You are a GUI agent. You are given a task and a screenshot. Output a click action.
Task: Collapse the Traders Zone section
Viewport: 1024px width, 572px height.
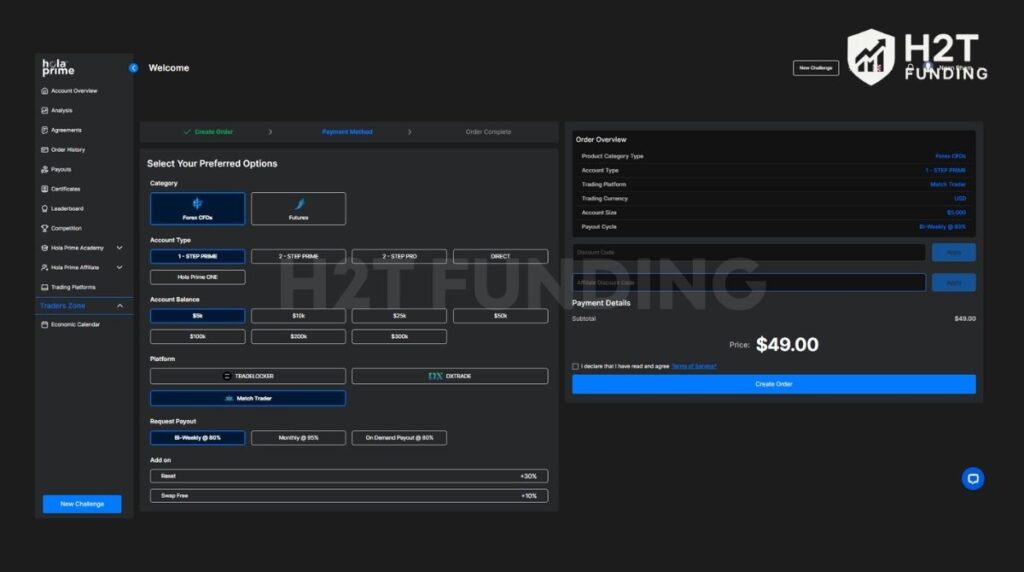120,306
